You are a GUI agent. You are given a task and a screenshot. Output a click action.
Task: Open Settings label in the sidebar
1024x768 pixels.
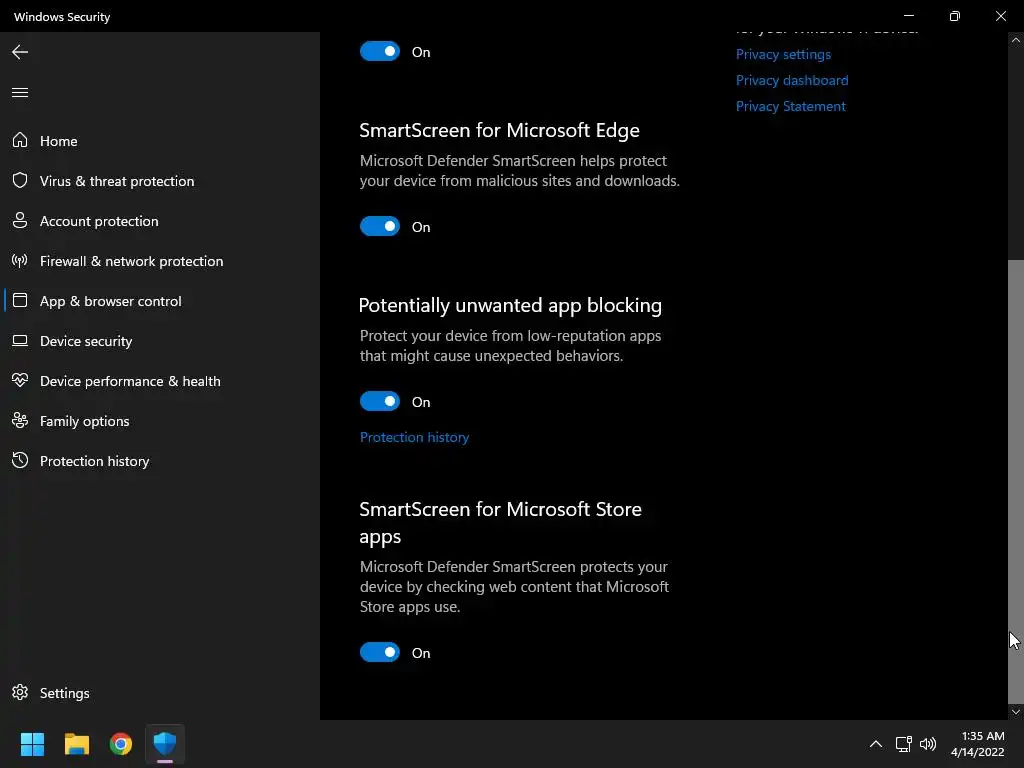click(64, 693)
